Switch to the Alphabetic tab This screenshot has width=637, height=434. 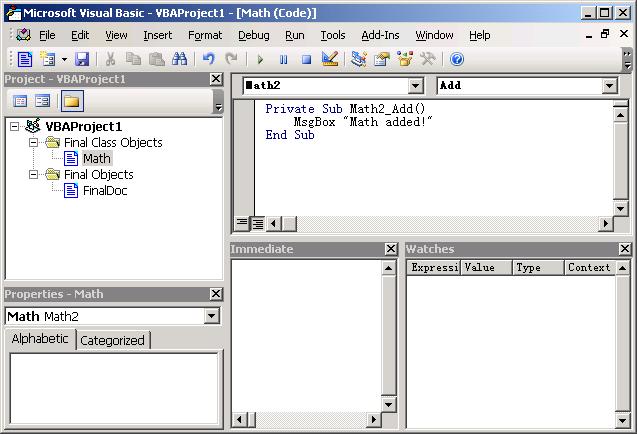click(40, 339)
